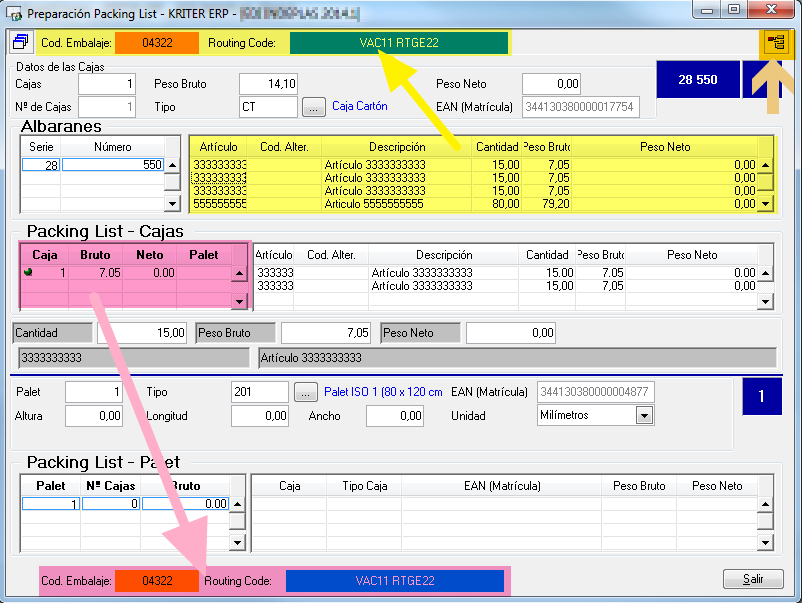This screenshot has width=803, height=604.
Task: Click the Palet number input field
Action: [x=94, y=392]
